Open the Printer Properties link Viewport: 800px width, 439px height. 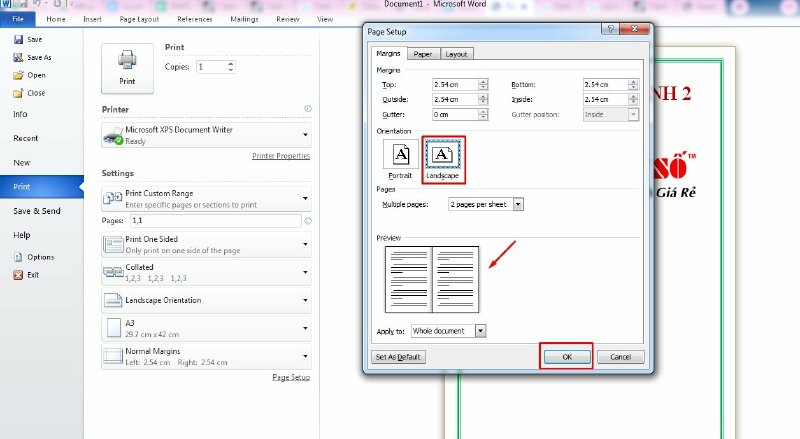[280, 156]
